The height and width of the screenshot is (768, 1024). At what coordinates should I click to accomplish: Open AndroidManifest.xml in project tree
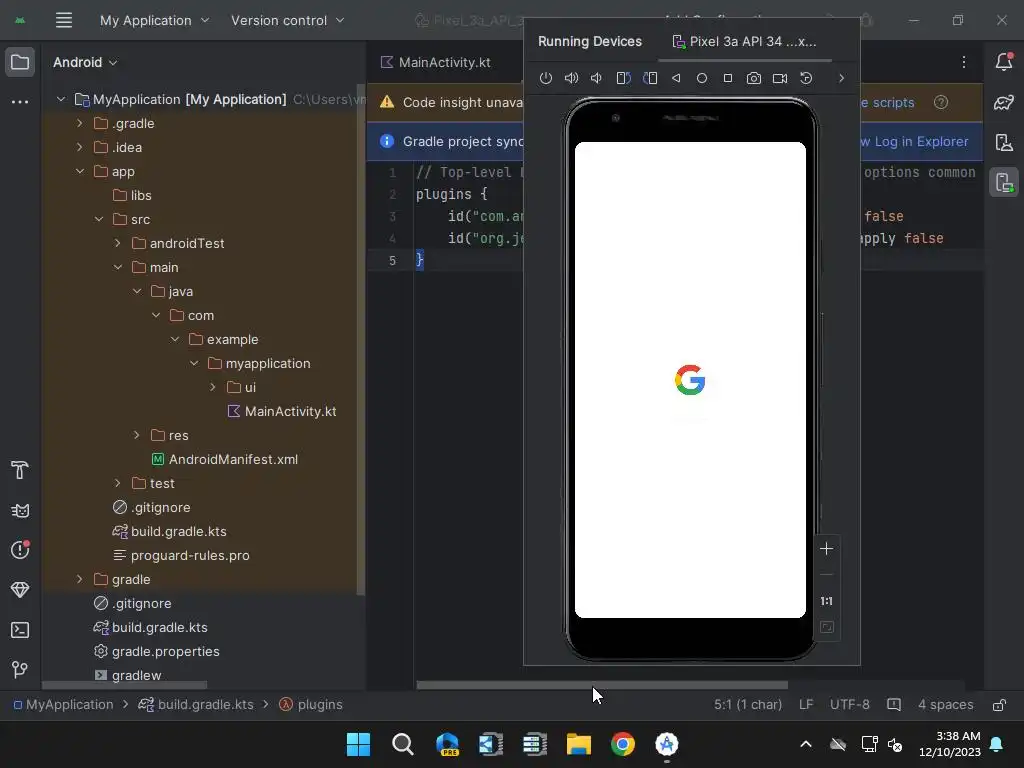tap(225, 459)
